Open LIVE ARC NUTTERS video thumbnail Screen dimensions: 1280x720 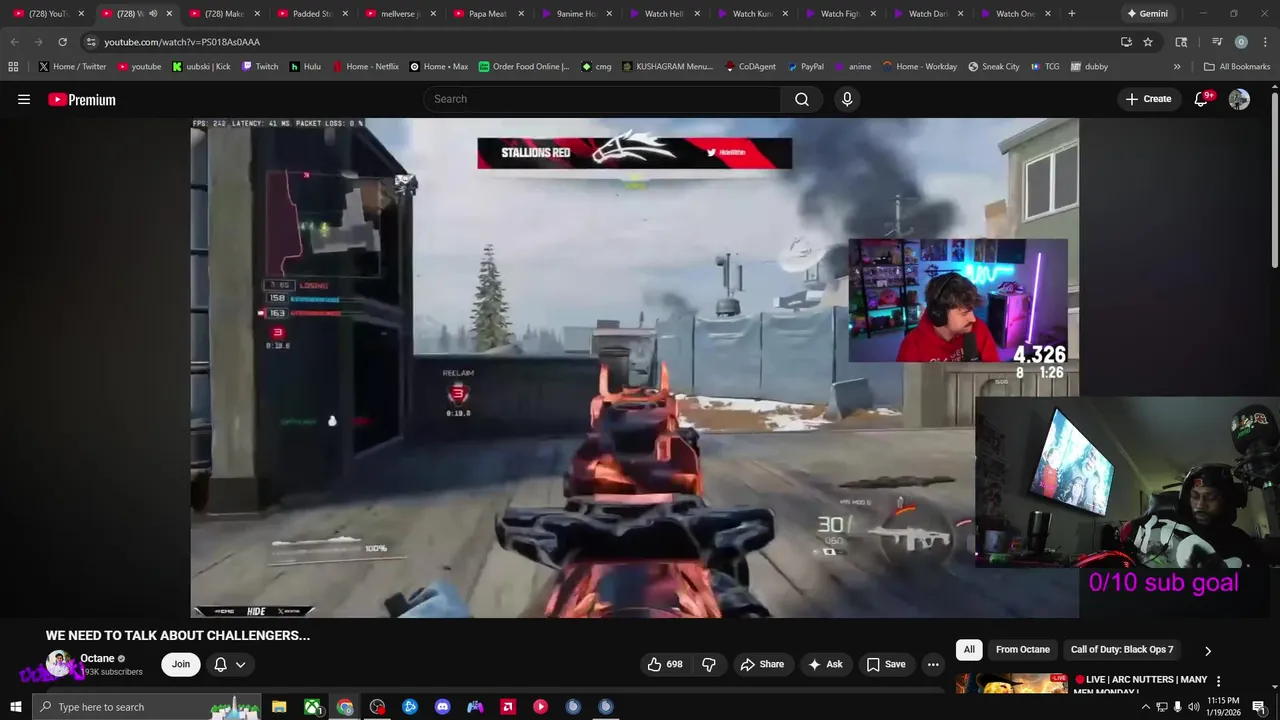(1011, 684)
